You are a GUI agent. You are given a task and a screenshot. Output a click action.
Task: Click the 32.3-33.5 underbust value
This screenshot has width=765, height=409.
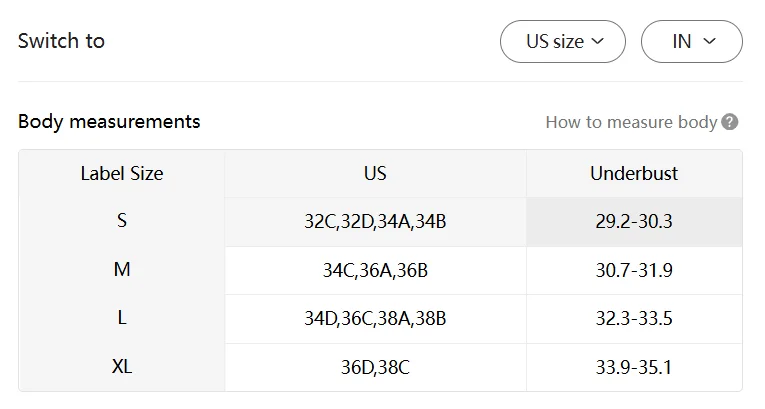tap(634, 319)
